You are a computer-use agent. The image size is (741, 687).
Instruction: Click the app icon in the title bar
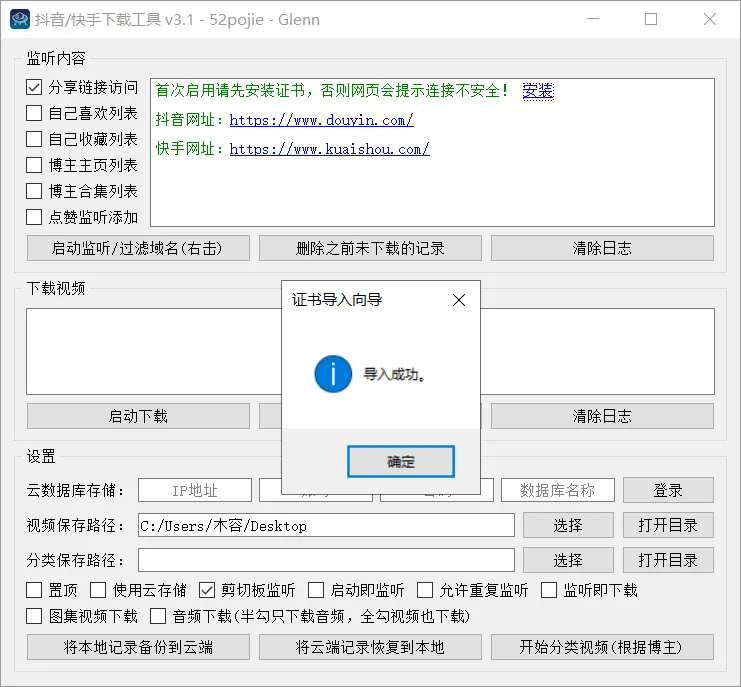(x=19, y=19)
